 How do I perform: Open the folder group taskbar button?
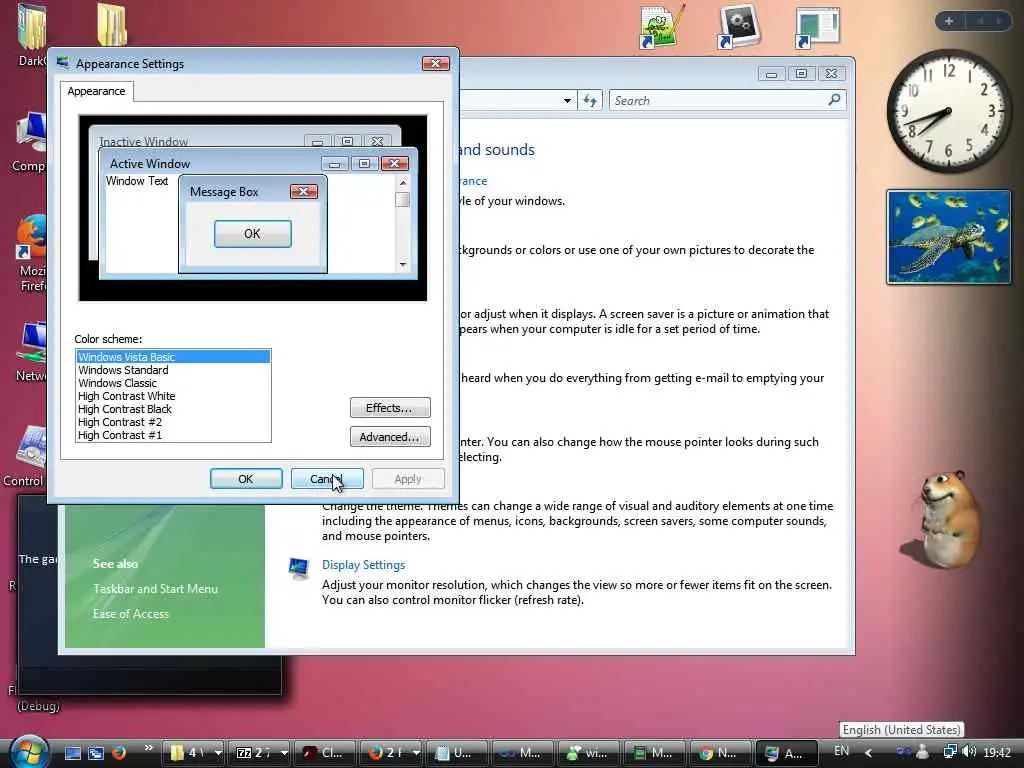tap(193, 753)
